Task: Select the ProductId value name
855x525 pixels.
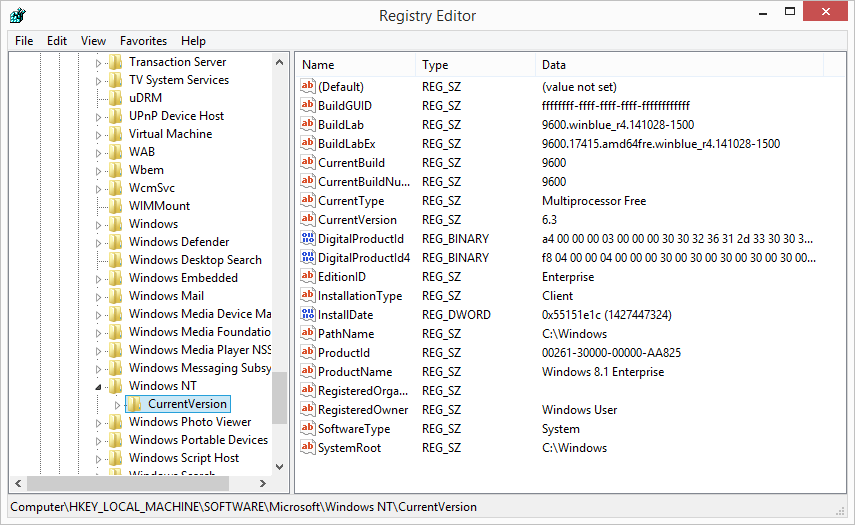Action: tap(344, 353)
